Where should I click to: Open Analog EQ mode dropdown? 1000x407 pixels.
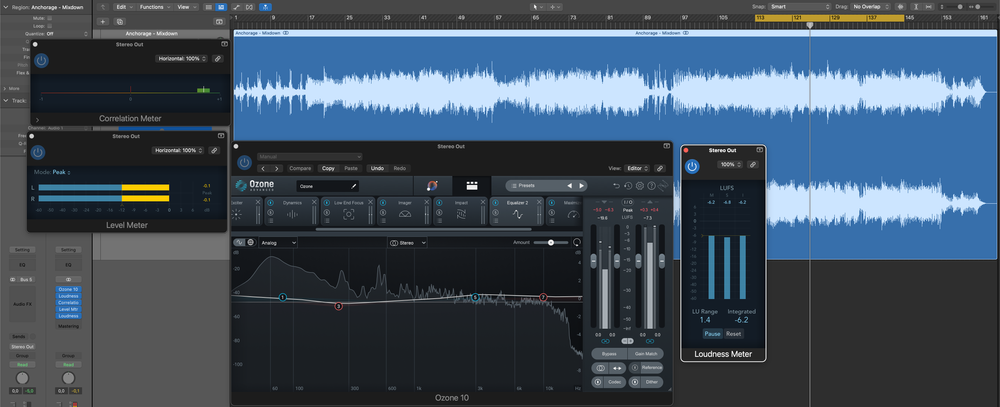pos(277,243)
